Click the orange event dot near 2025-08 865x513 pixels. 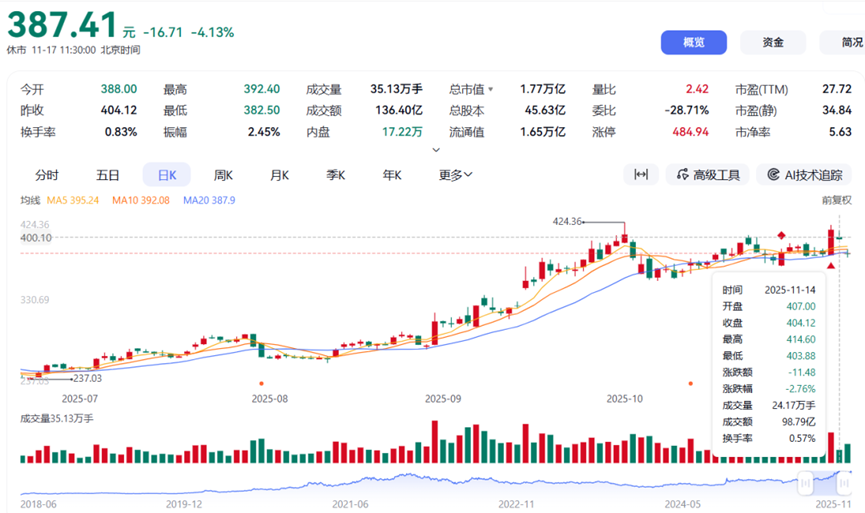point(261,382)
